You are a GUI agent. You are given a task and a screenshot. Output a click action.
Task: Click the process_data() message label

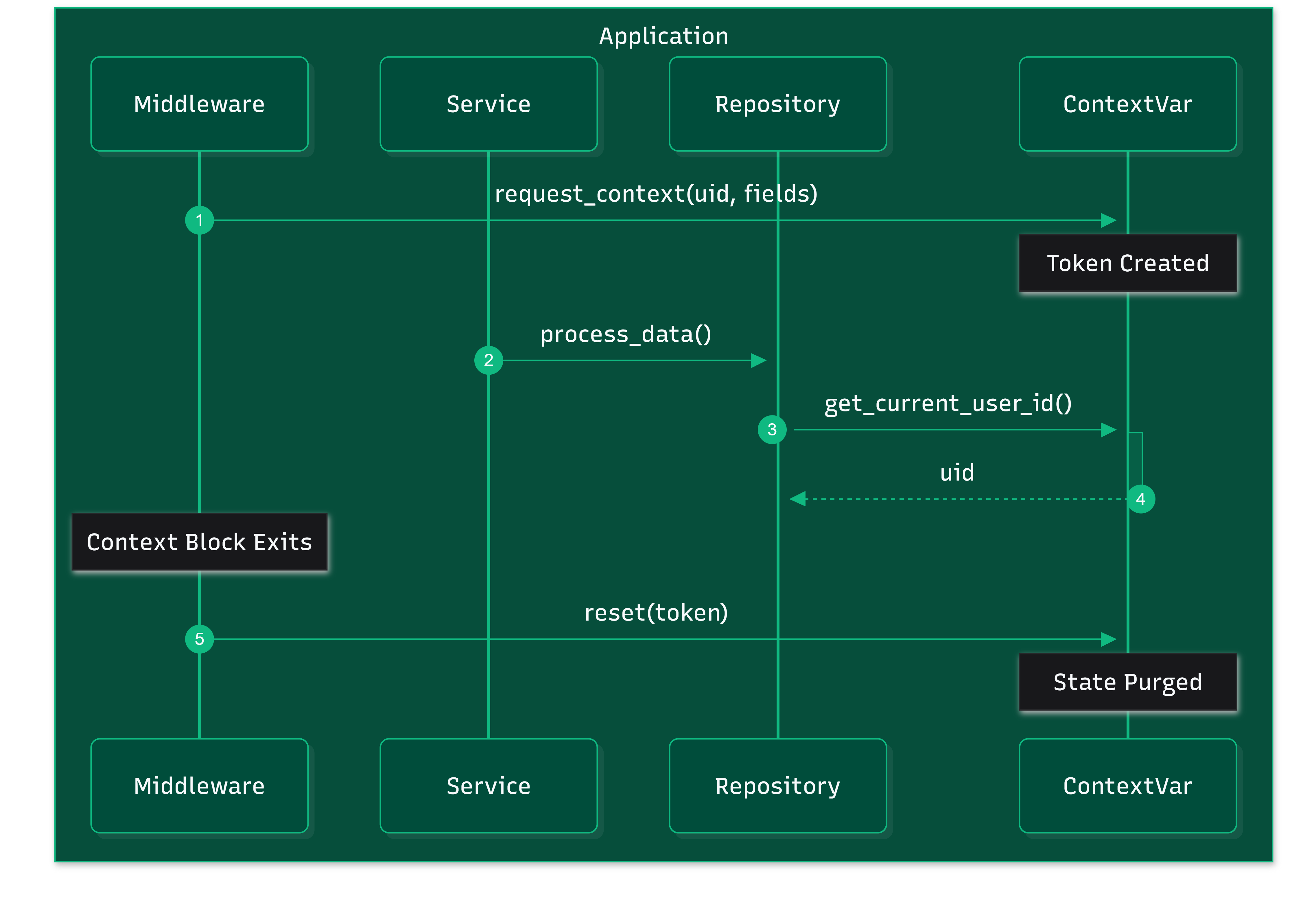pyautogui.click(x=625, y=334)
